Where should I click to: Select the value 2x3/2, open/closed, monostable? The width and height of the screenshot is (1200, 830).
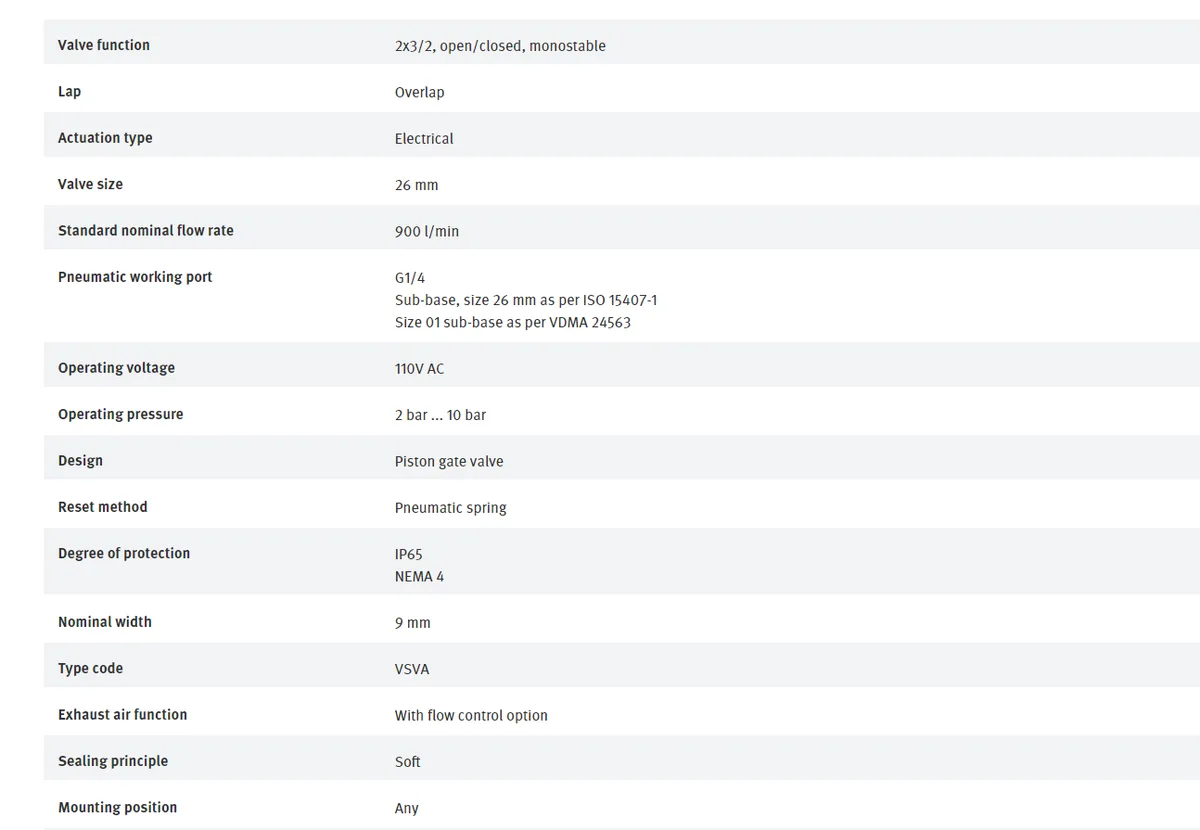tap(500, 46)
